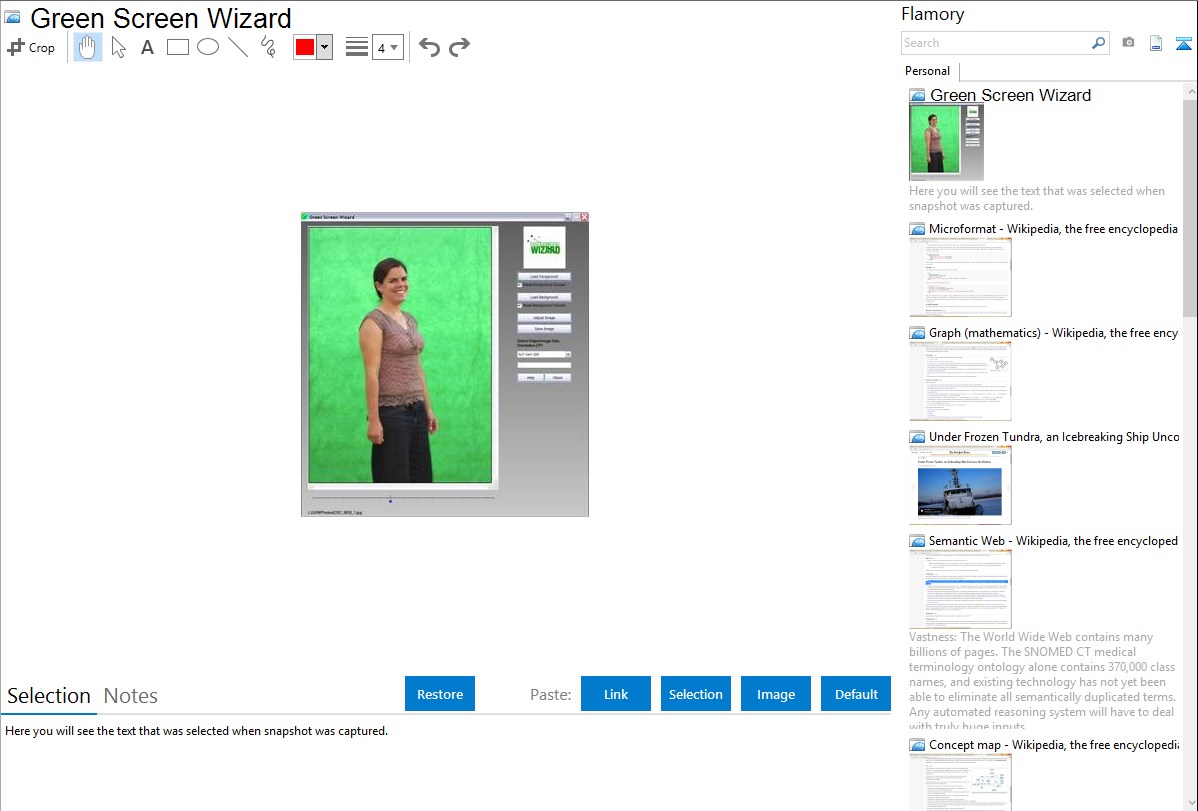Click the paste Image button
Image resolution: width=1198 pixels, height=811 pixels.
click(x=776, y=694)
